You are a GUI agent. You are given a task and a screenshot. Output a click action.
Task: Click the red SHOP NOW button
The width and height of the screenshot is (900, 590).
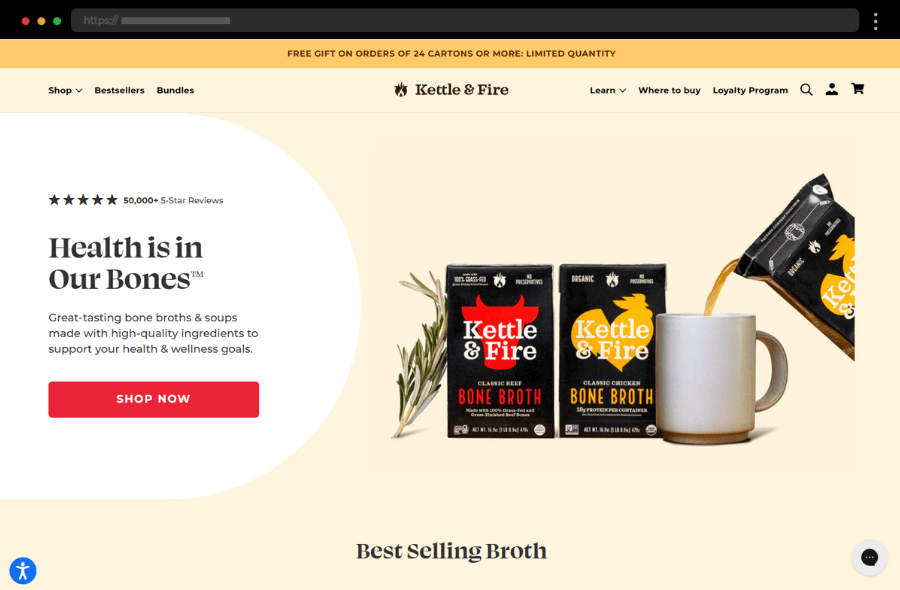pyautogui.click(x=153, y=399)
